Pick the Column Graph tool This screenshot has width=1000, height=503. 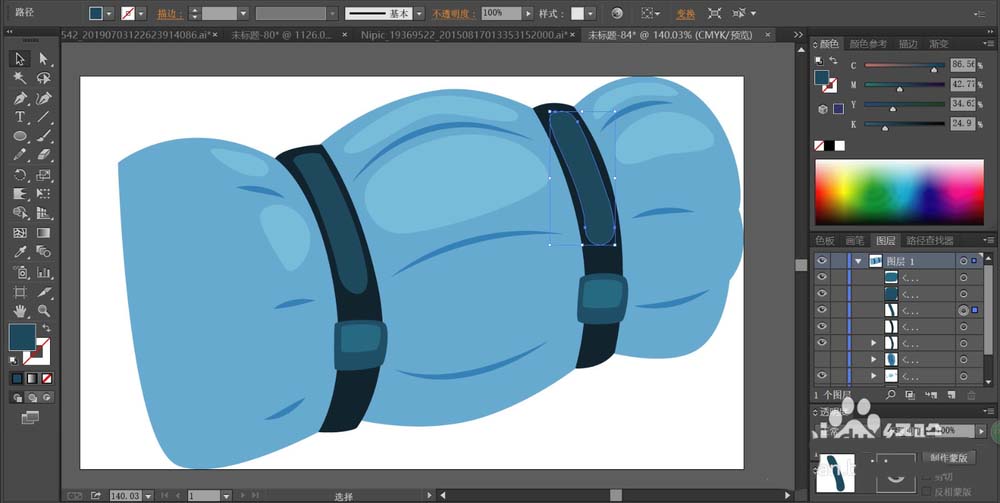[43, 272]
